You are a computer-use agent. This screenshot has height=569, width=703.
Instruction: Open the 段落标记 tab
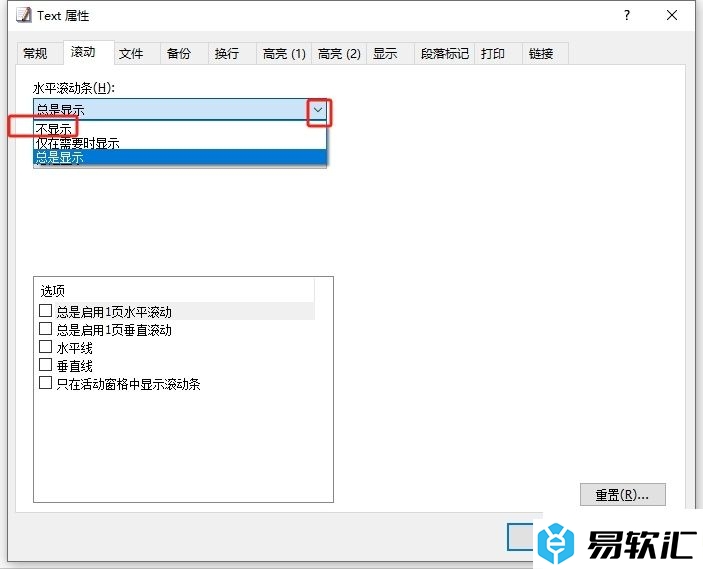[x=444, y=54]
